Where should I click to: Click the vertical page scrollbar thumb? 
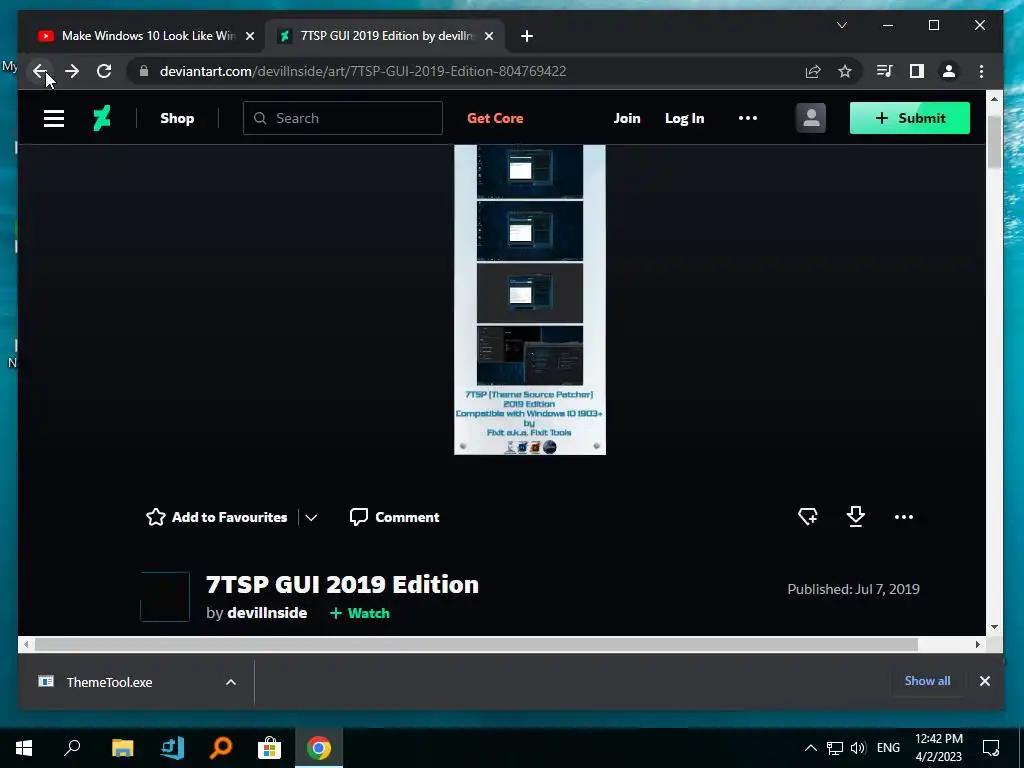(x=994, y=142)
